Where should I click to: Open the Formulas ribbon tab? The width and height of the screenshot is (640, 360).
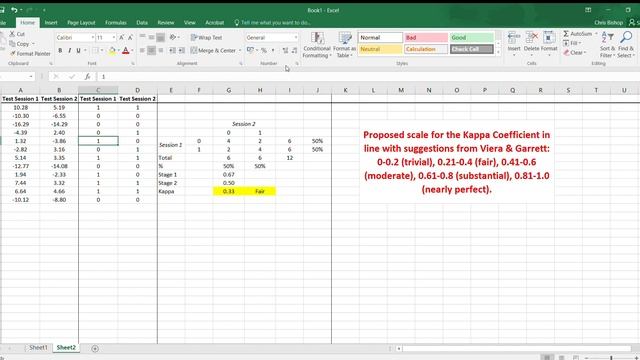click(x=116, y=23)
